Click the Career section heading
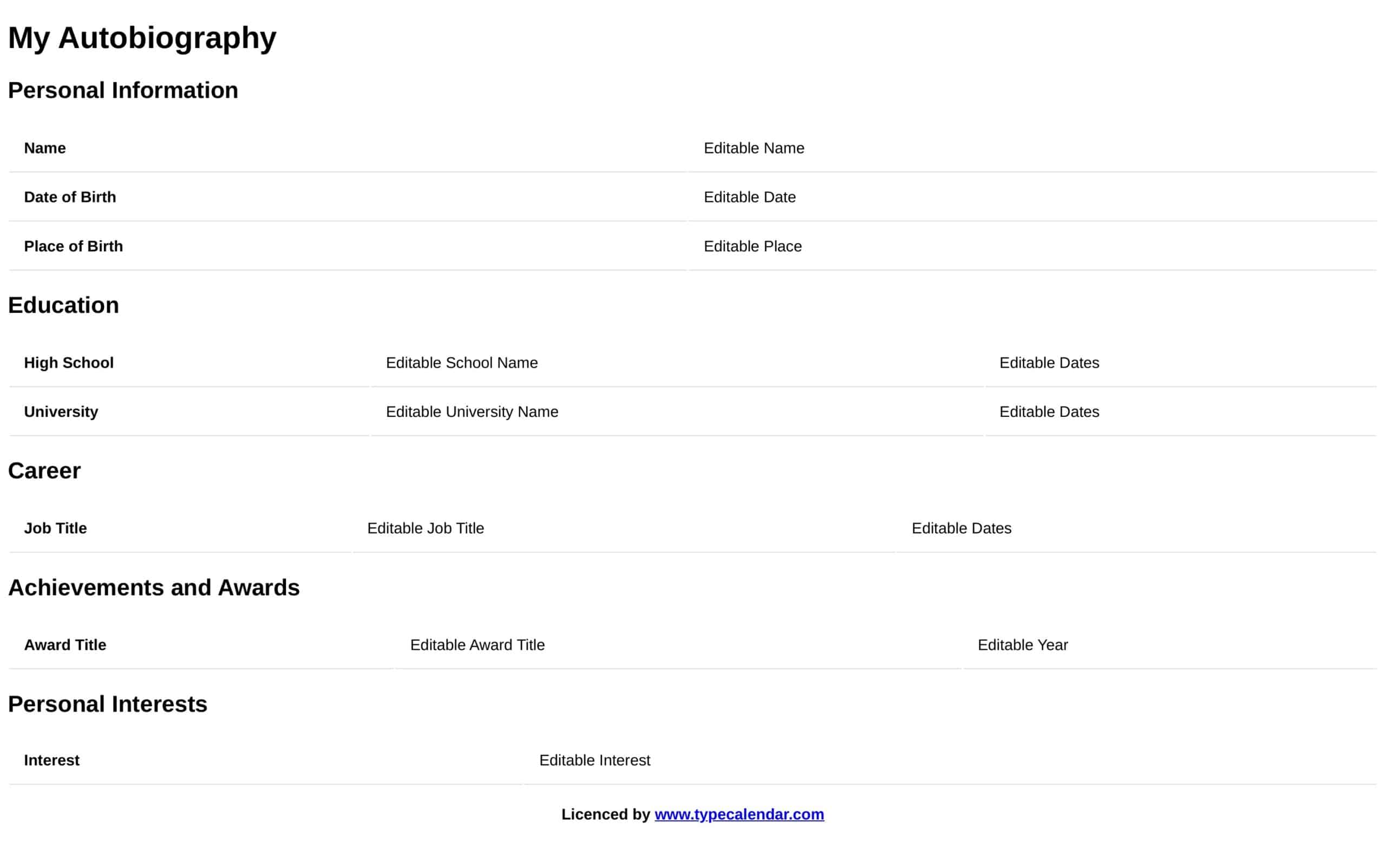 coord(44,471)
